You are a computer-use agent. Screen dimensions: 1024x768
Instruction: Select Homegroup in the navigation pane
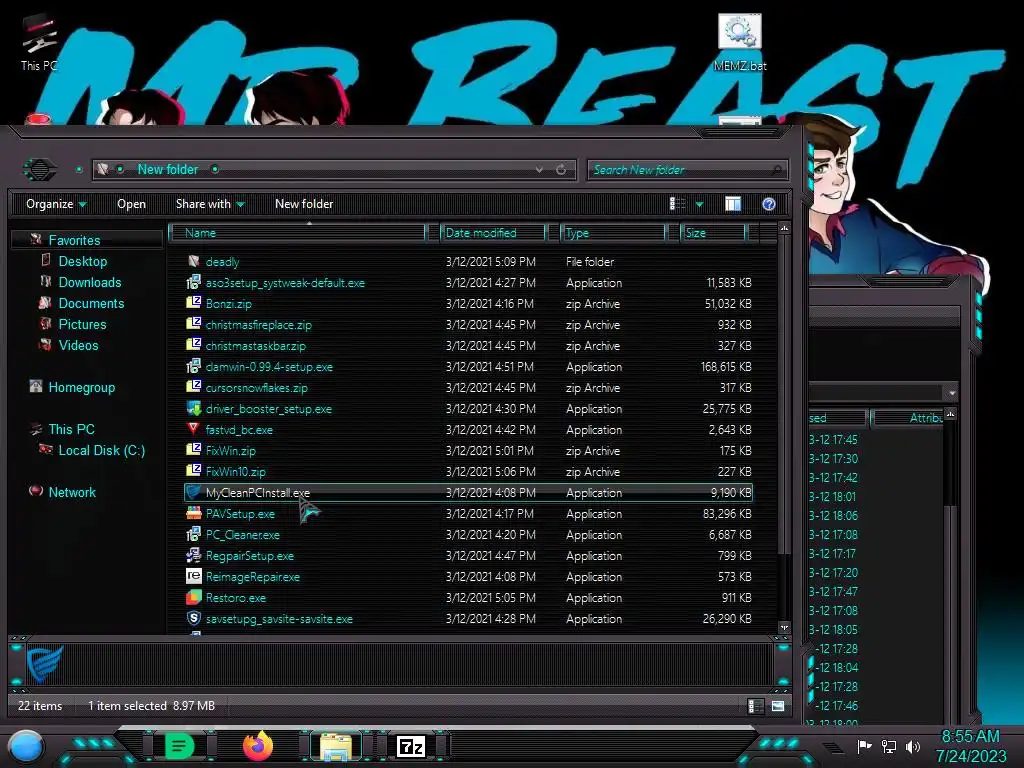(x=81, y=387)
